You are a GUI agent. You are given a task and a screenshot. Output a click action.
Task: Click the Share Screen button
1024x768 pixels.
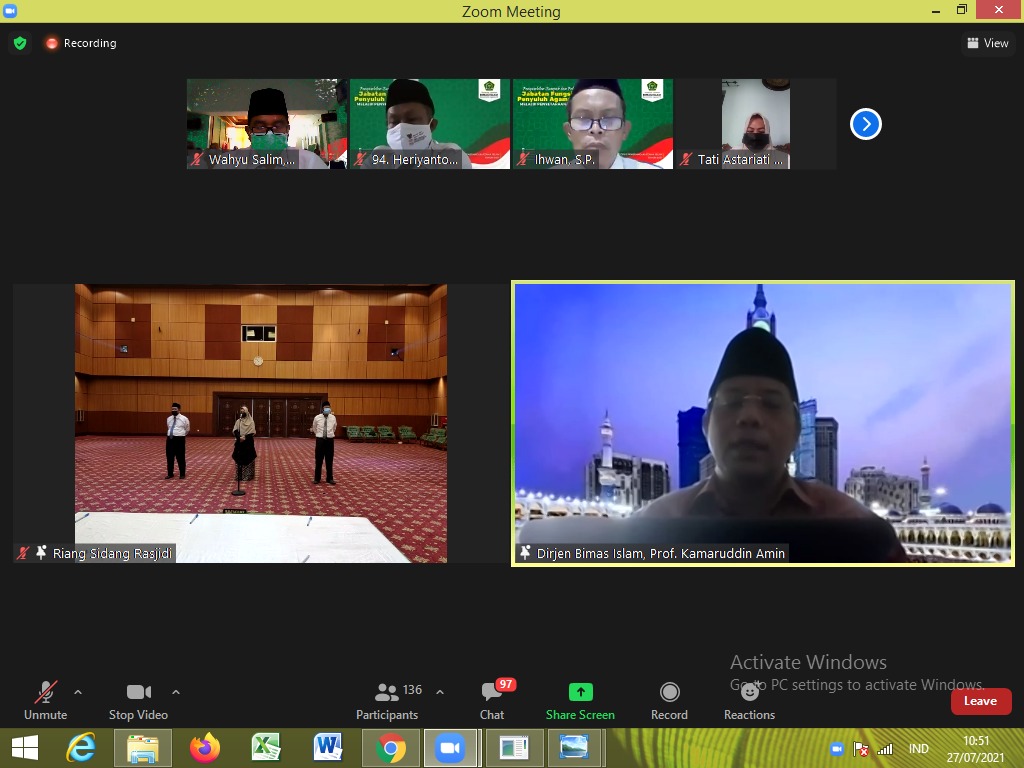[x=580, y=700]
